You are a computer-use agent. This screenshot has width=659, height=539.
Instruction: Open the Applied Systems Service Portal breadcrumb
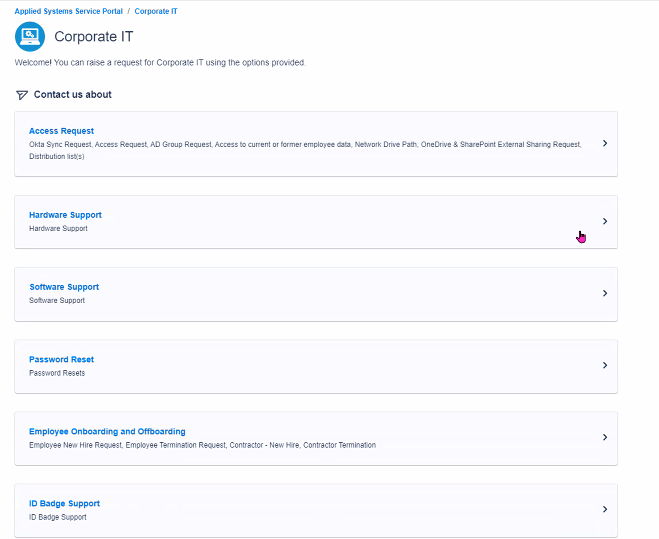(x=69, y=11)
